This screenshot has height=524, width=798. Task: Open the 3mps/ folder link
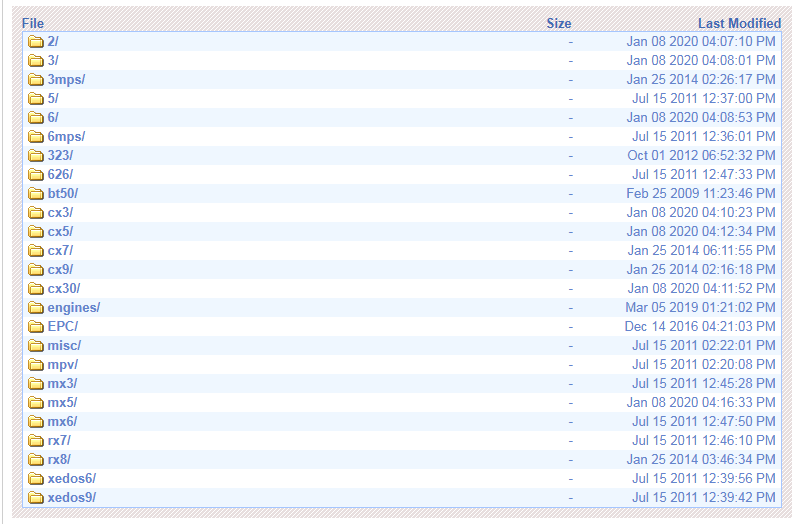(x=66, y=80)
